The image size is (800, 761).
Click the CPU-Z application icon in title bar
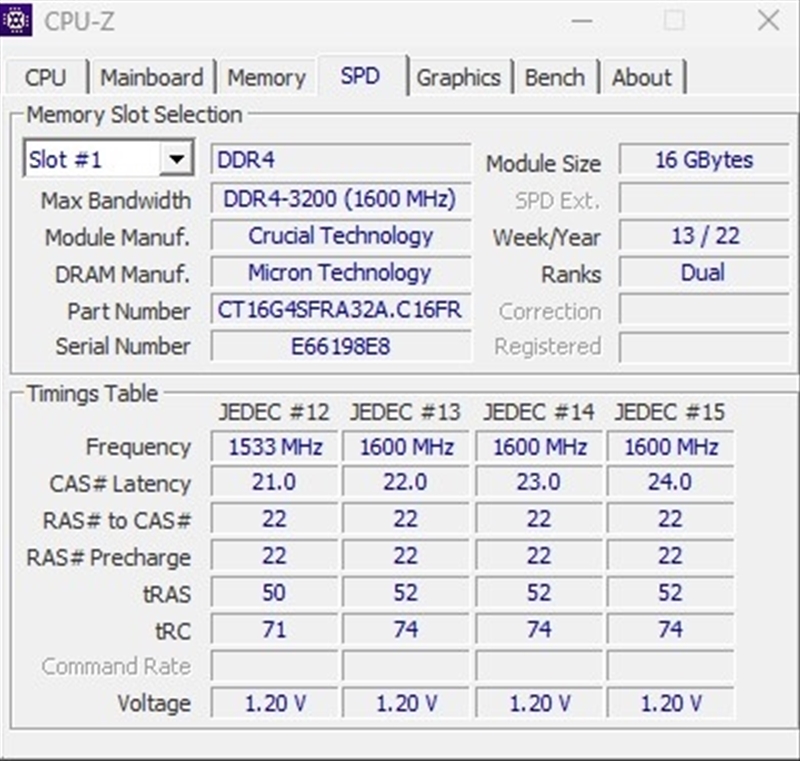pos(16,20)
